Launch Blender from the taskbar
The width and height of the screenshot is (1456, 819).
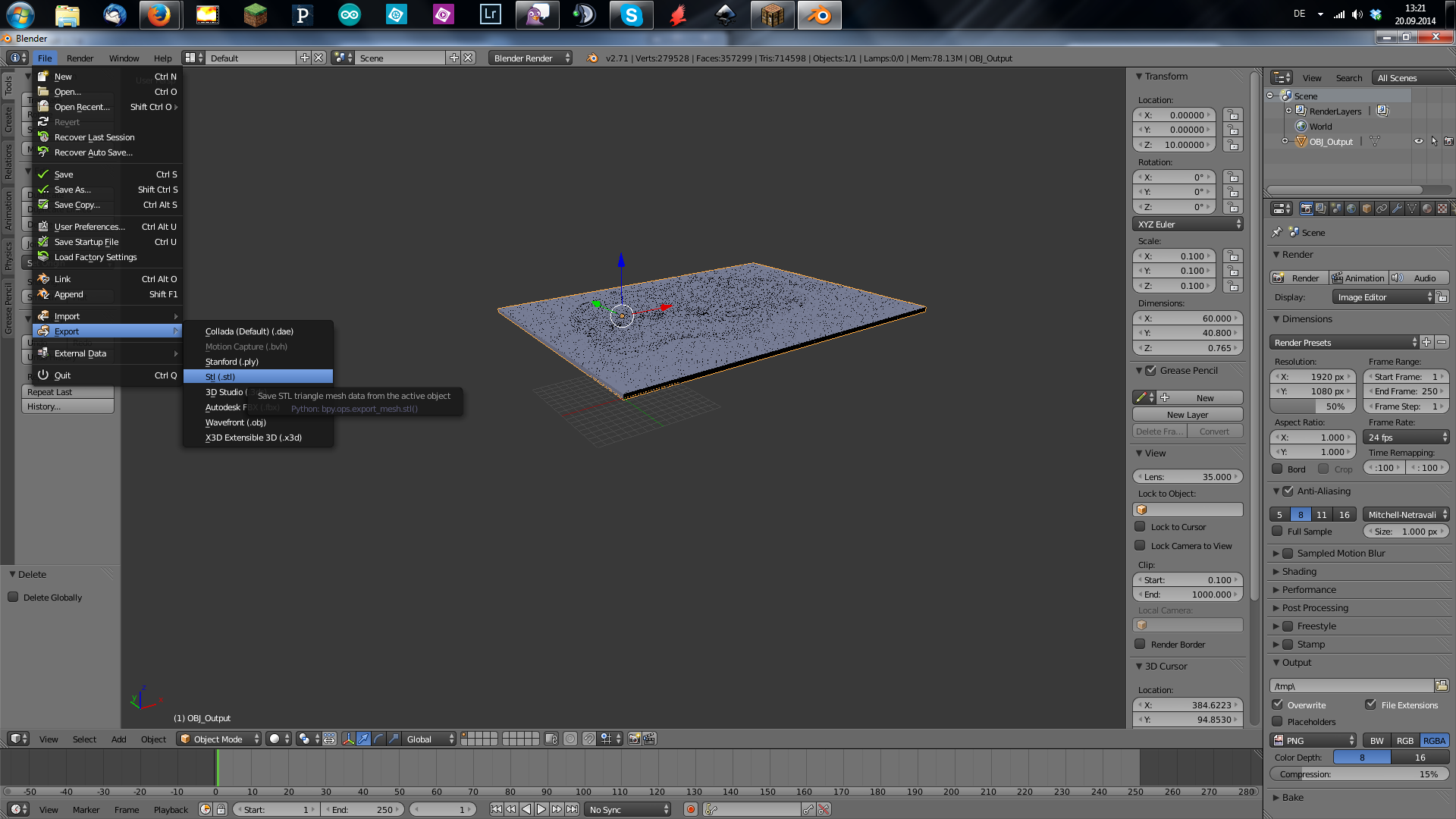819,14
